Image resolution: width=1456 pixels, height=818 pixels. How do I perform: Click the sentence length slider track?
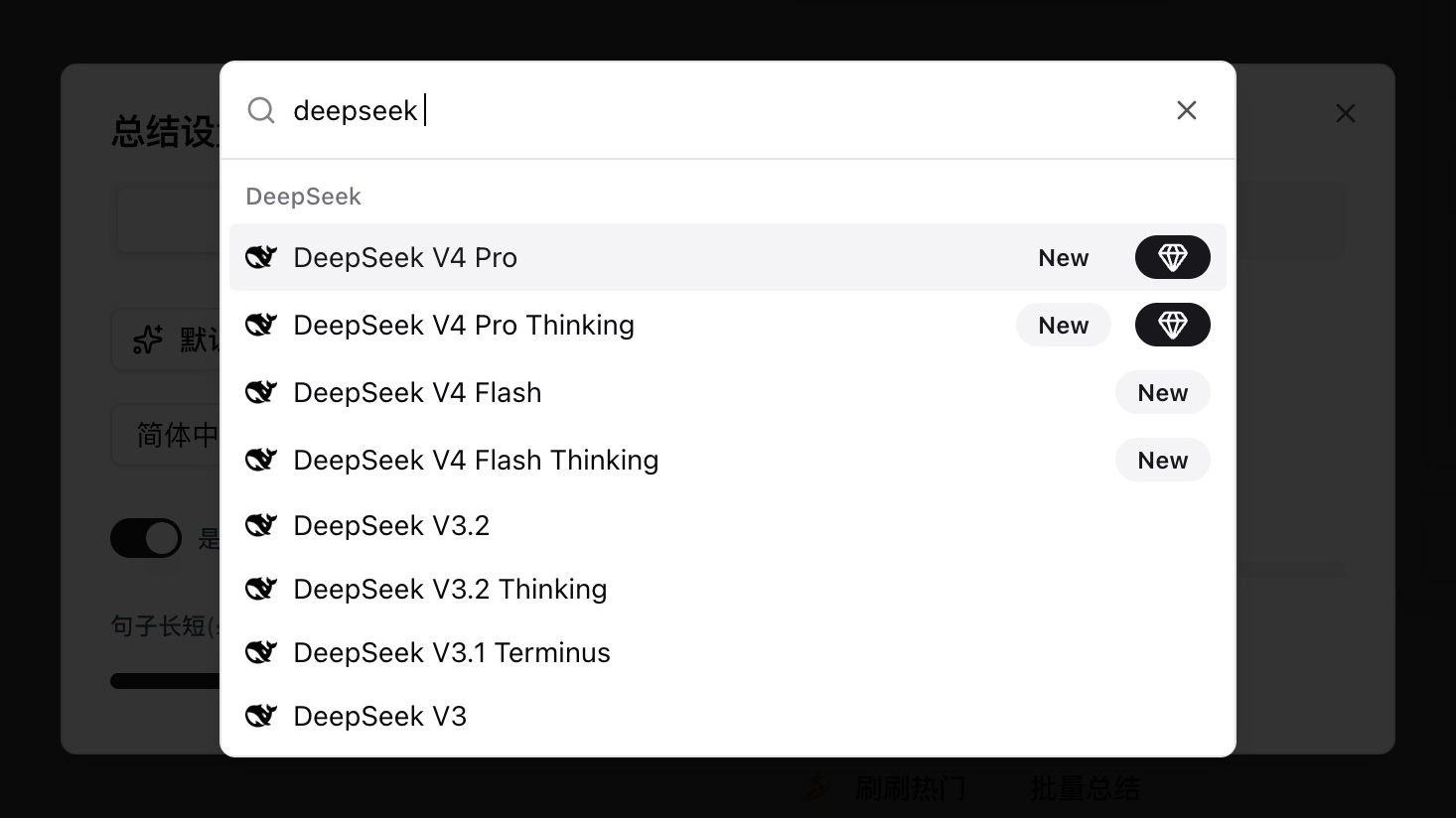[x=165, y=681]
